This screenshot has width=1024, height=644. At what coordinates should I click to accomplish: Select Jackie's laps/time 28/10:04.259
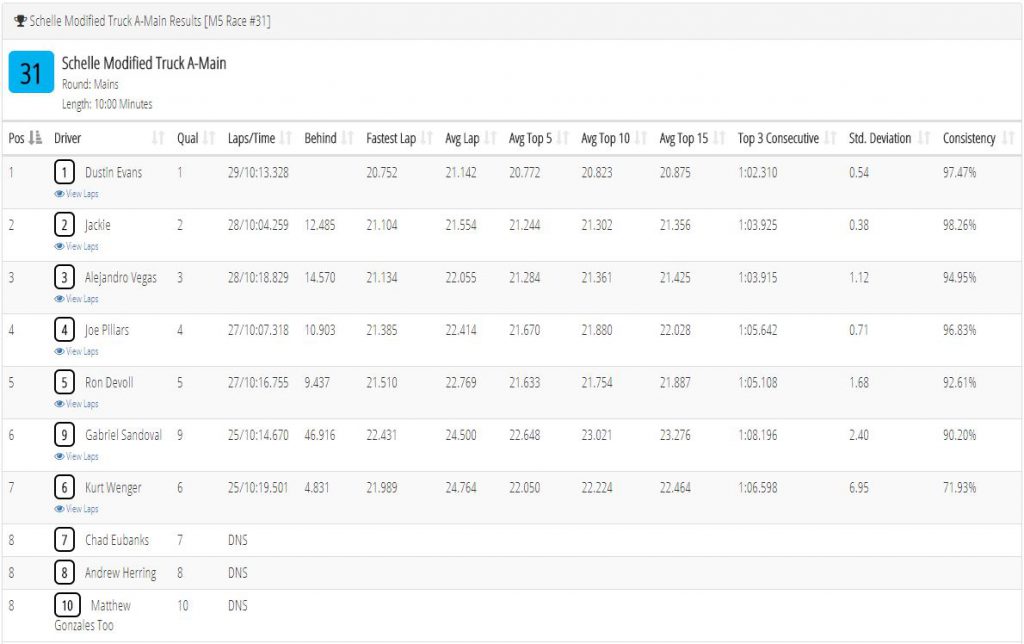tap(258, 225)
